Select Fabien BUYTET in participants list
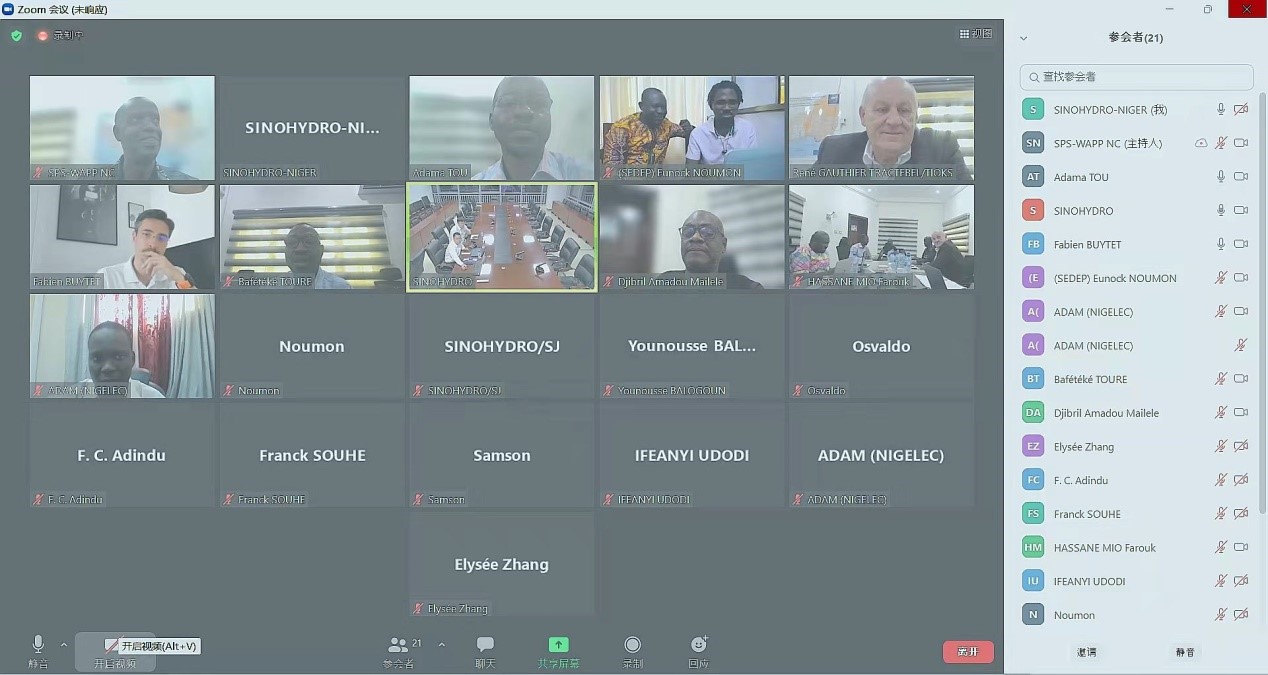 point(1136,244)
